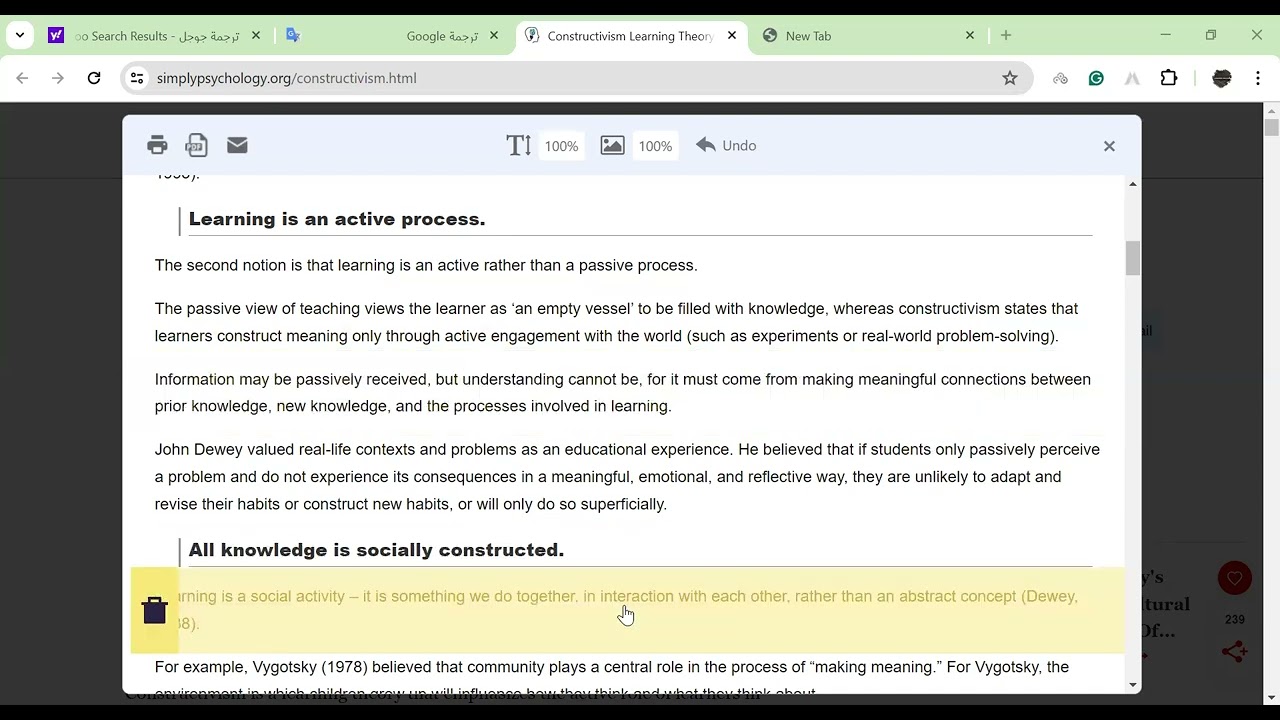Open the Chrome three-dot menu
This screenshot has width=1280, height=720.
(1258, 78)
